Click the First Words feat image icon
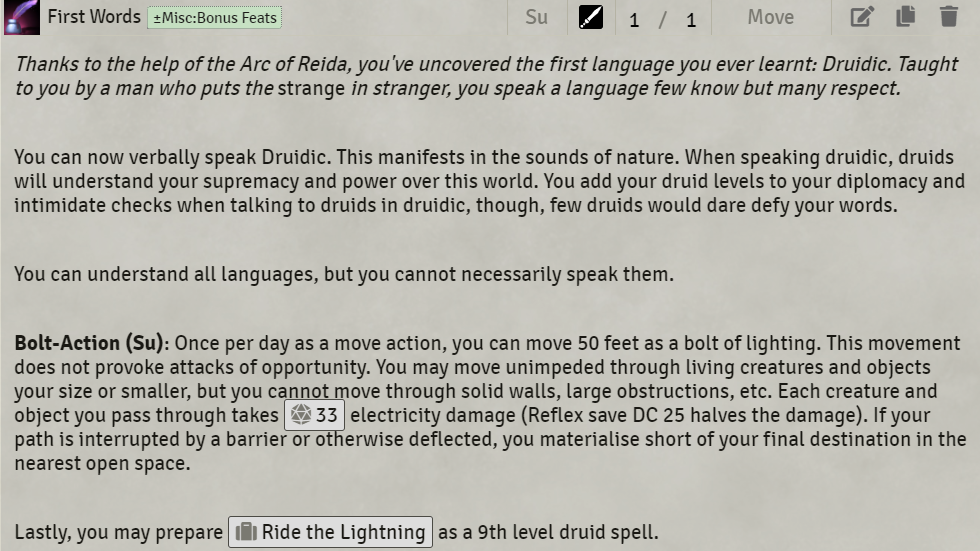This screenshot has width=980, height=551. [x=22, y=17]
